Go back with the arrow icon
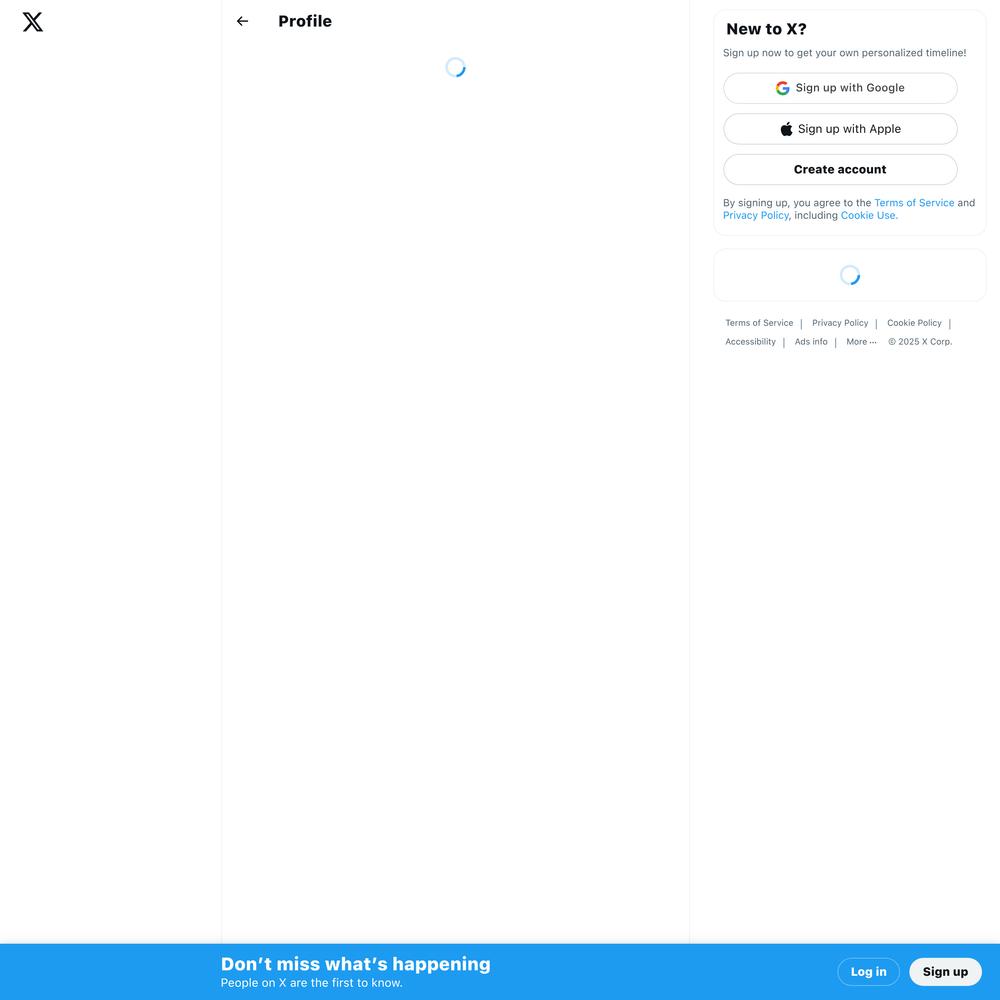Viewport: 1000px width, 1000px height. tap(242, 21)
